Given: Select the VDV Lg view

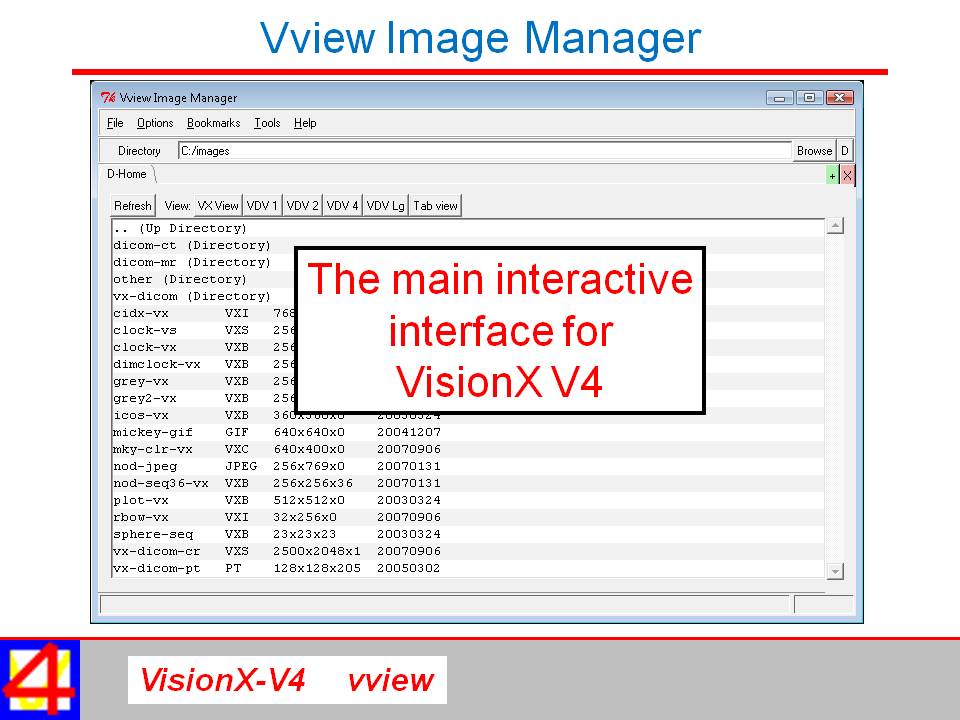Looking at the screenshot, I should click(x=385, y=205).
